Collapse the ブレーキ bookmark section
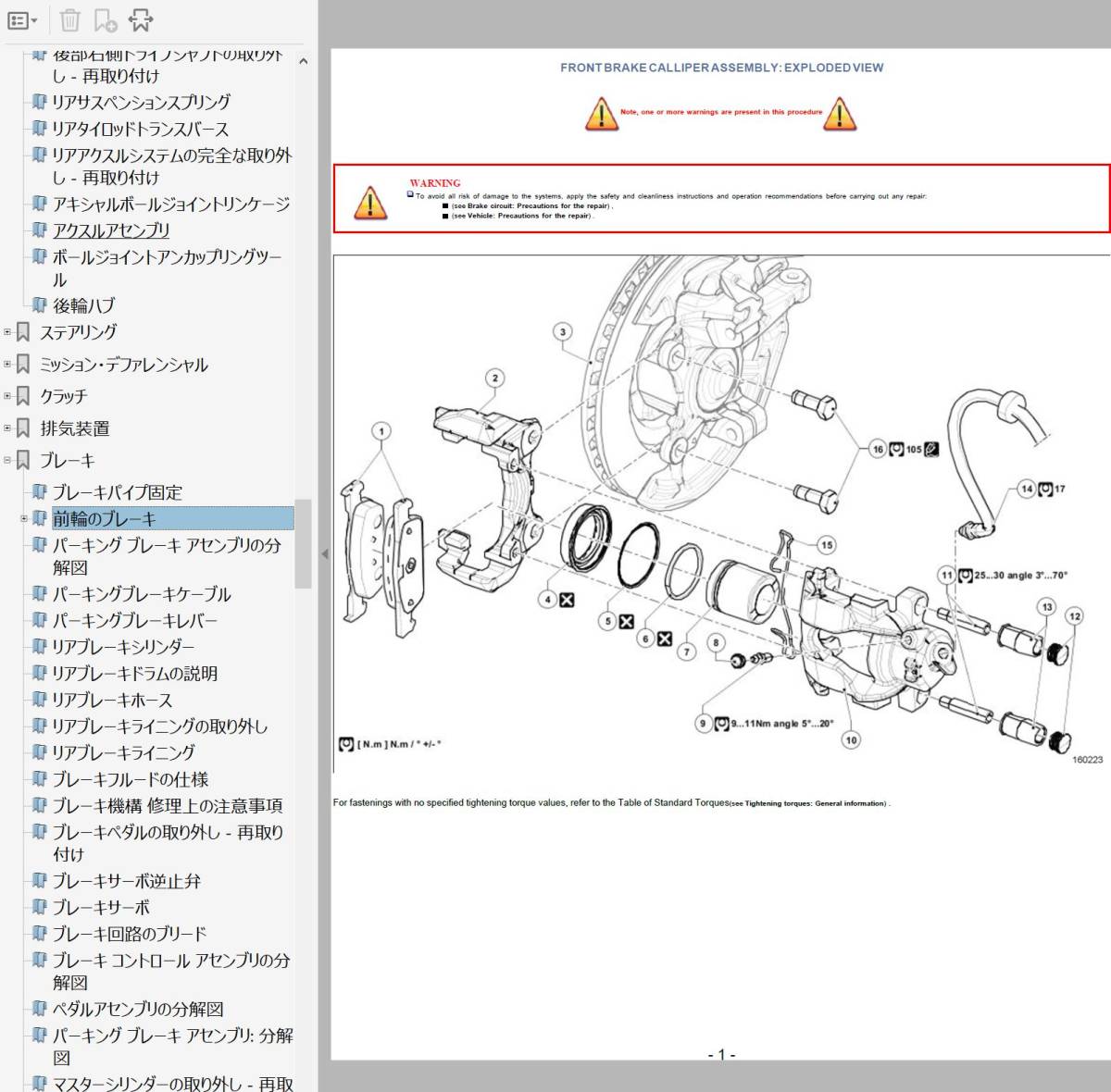 pyautogui.click(x=8, y=460)
